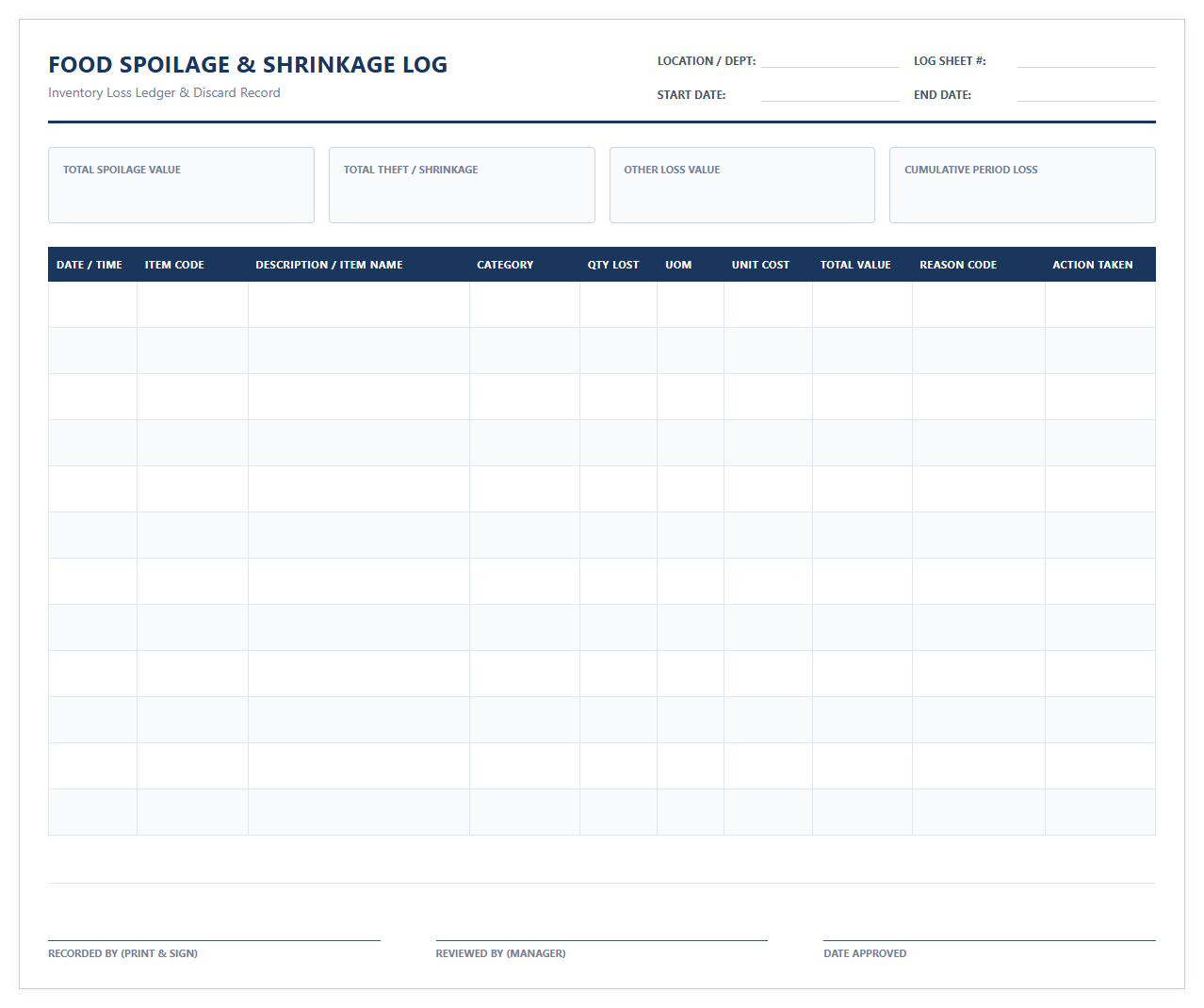Click the Location / Dept label
1204x1008 pixels.
click(x=707, y=60)
